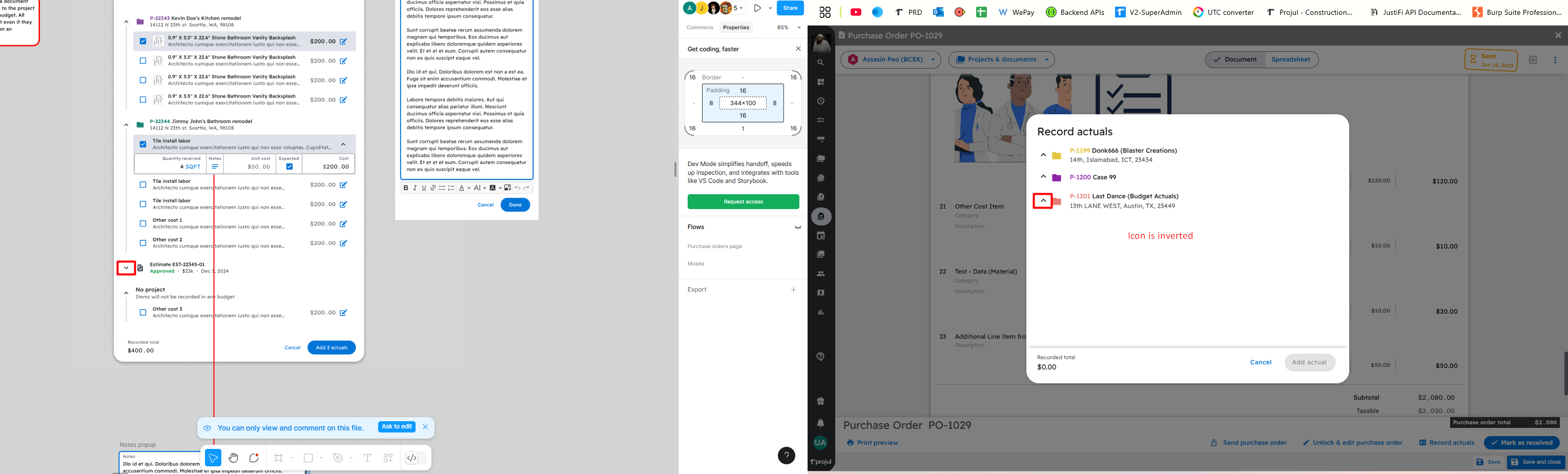
Task: Uncheck first Stone Bathroom Vanity Backsplash row
Action: (x=143, y=42)
